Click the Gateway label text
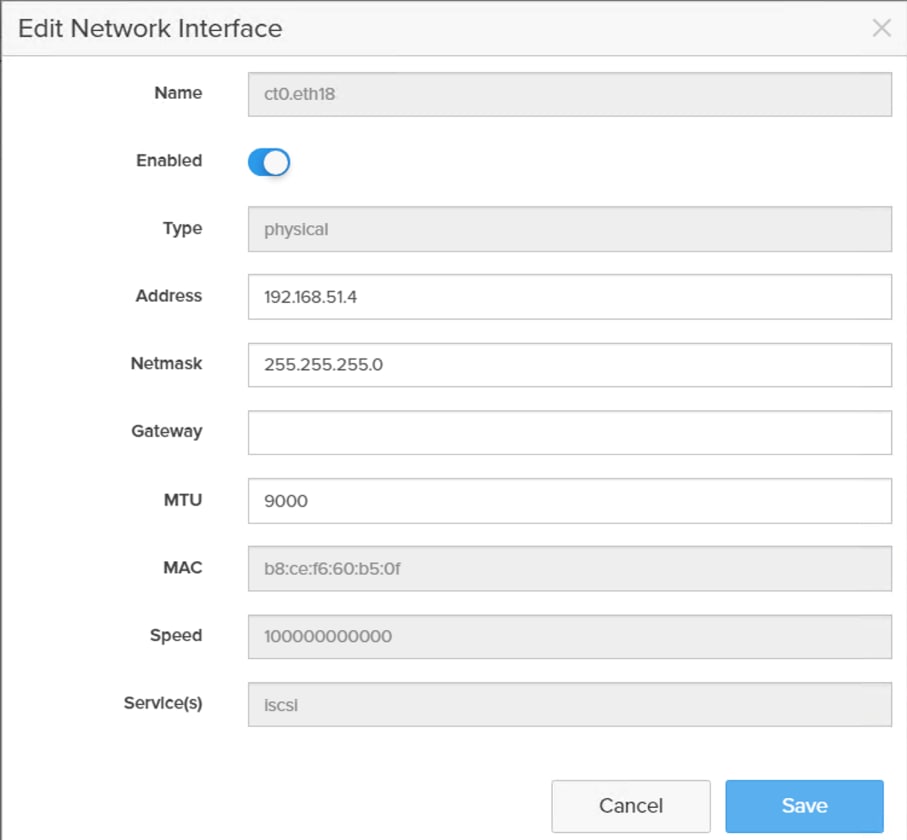 tap(166, 432)
